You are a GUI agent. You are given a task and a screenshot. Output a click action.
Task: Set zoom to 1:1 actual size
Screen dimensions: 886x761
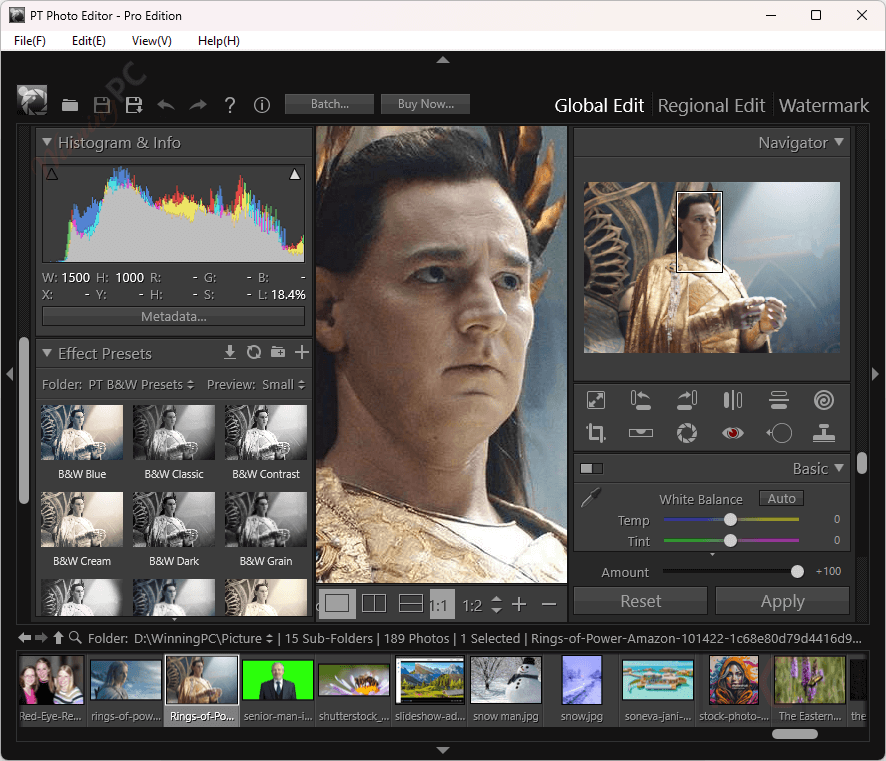coord(441,605)
